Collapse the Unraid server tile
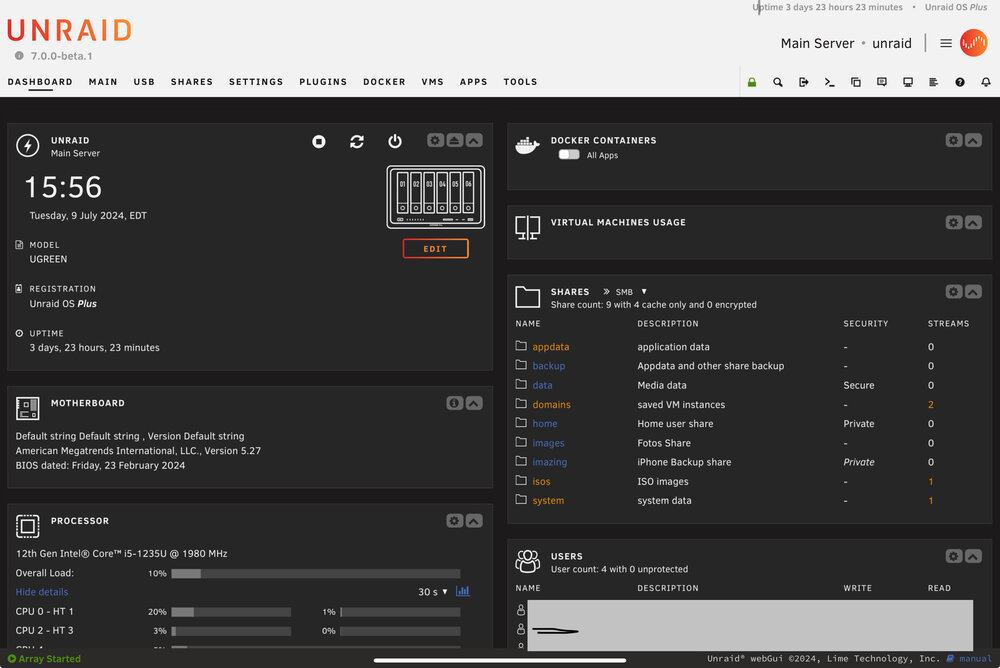The height and width of the screenshot is (668, 1000). click(x=474, y=140)
